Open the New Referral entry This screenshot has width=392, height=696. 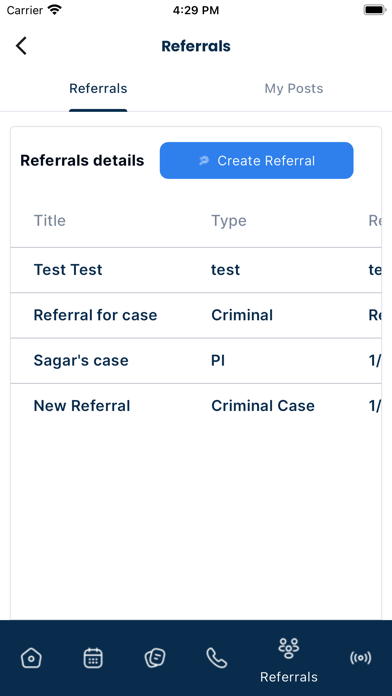(196, 406)
